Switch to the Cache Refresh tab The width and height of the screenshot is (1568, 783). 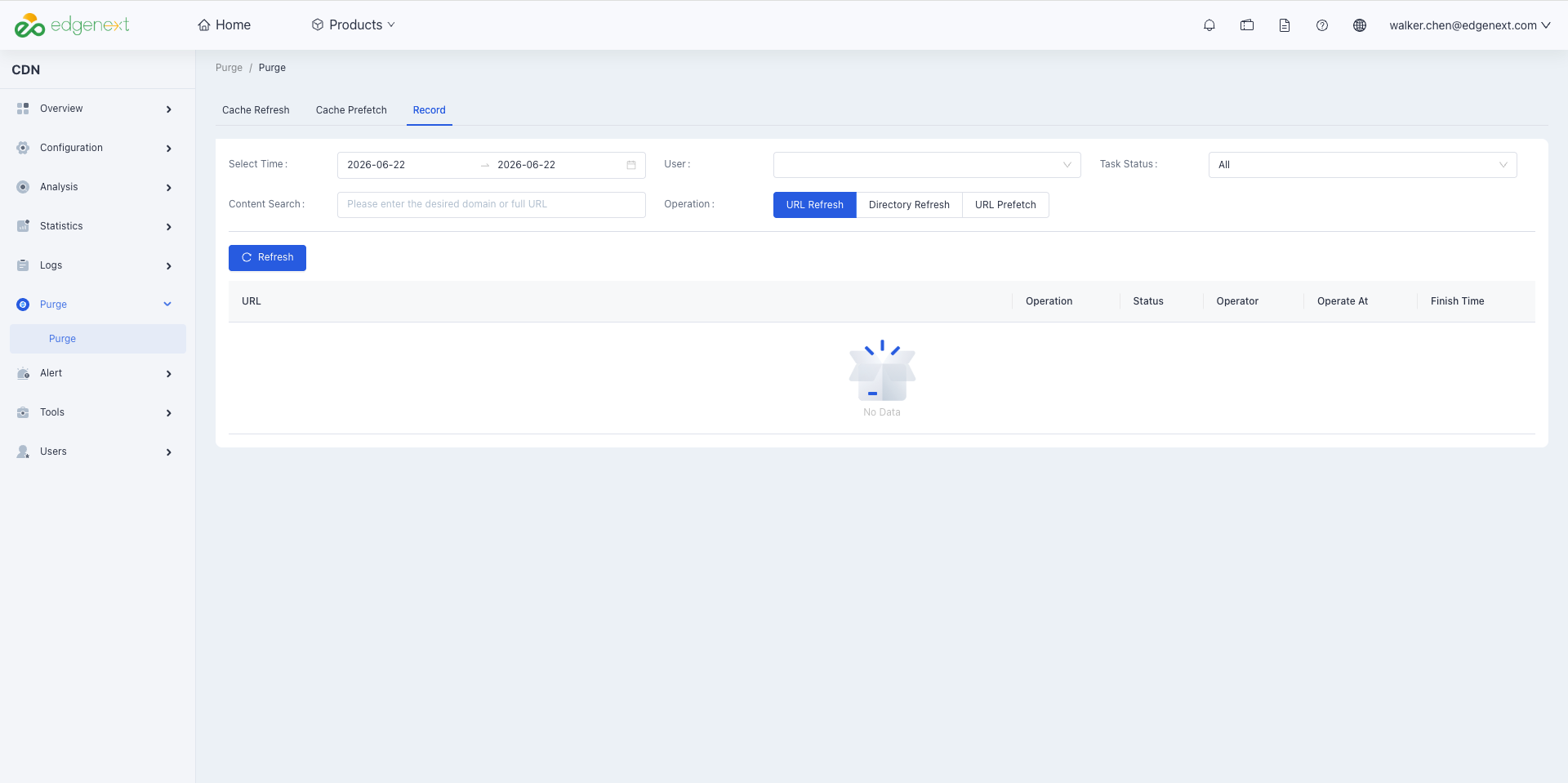coord(256,110)
